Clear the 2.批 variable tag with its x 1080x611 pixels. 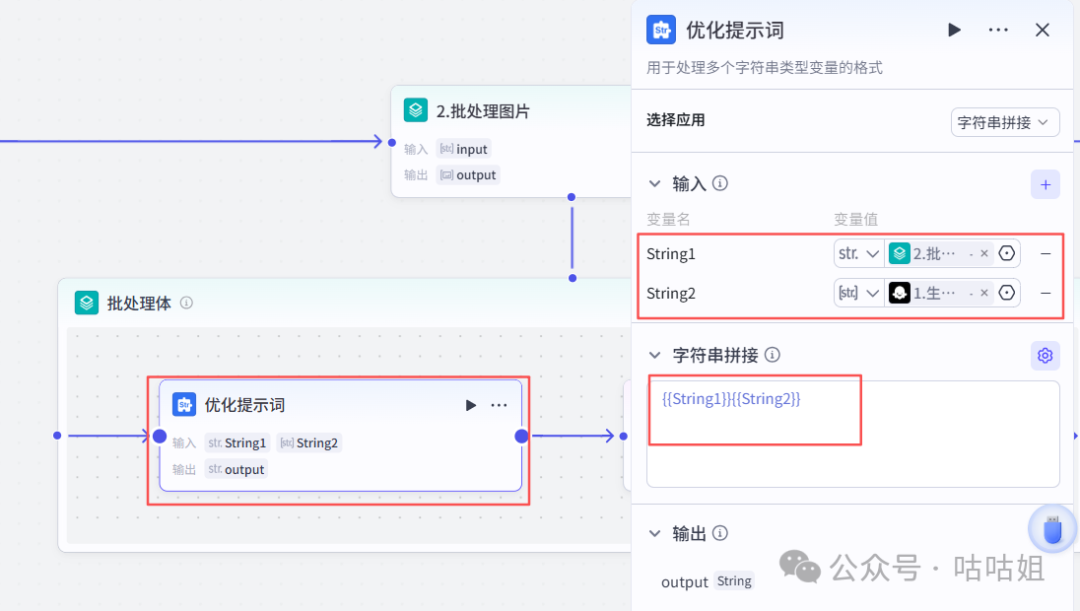985,253
